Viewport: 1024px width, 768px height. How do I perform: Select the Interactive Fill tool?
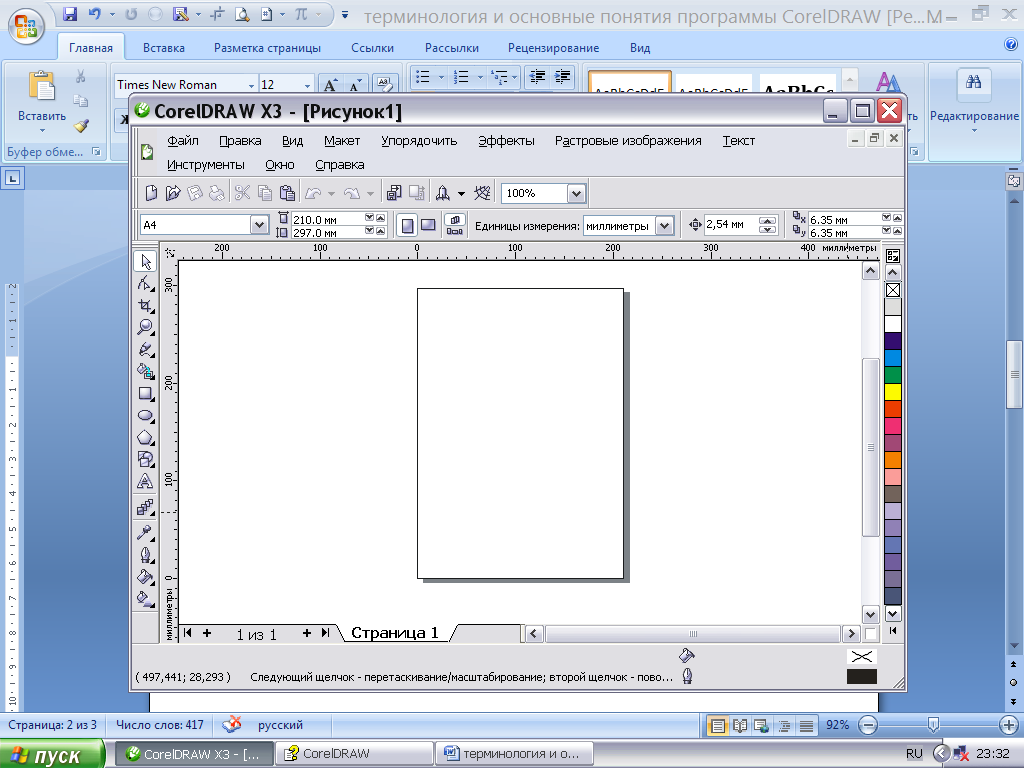click(x=145, y=599)
